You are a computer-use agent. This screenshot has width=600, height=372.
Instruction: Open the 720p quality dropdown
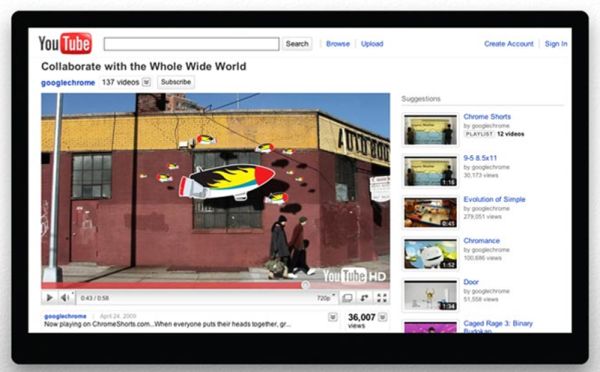pos(326,298)
